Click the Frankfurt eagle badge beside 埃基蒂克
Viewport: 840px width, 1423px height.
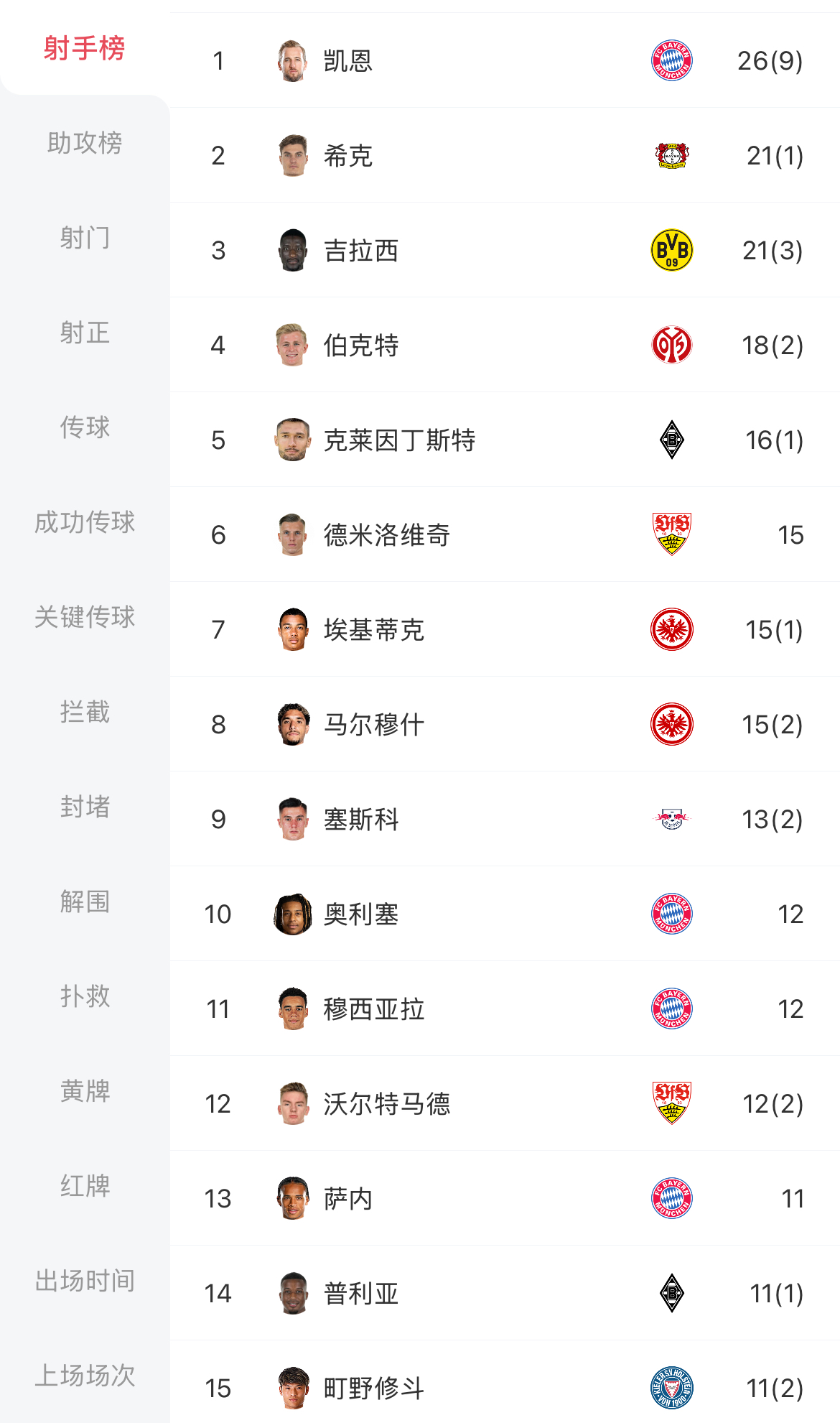(x=671, y=629)
